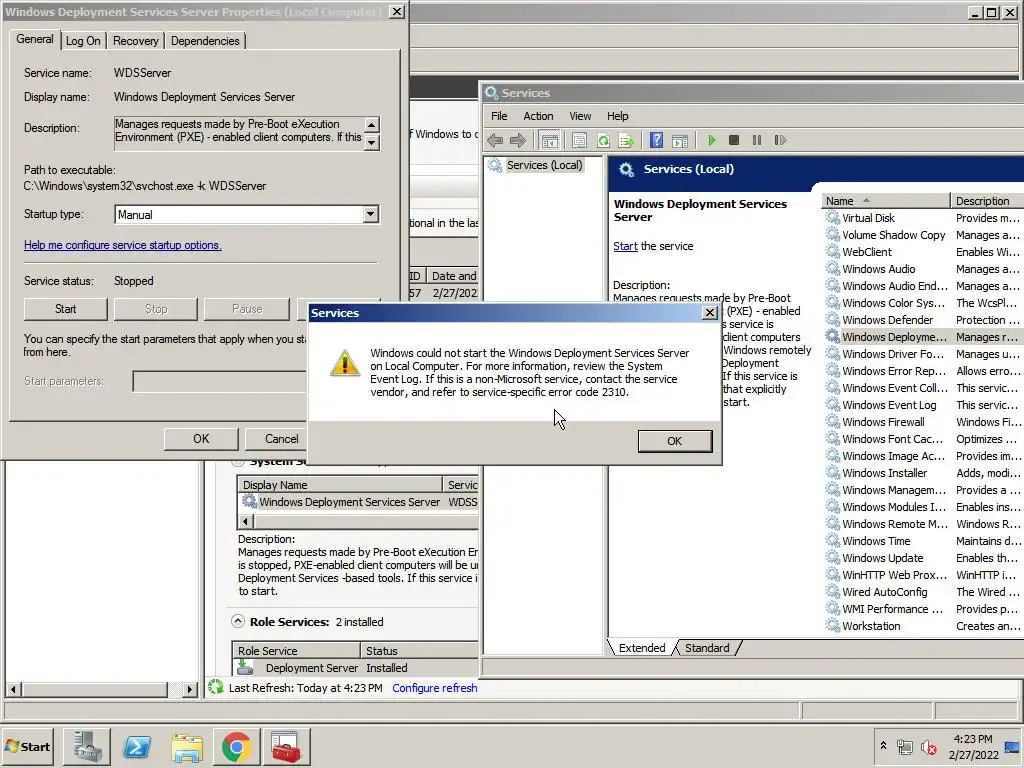
Task: Click the Export List toolbar icon
Action: click(x=626, y=140)
